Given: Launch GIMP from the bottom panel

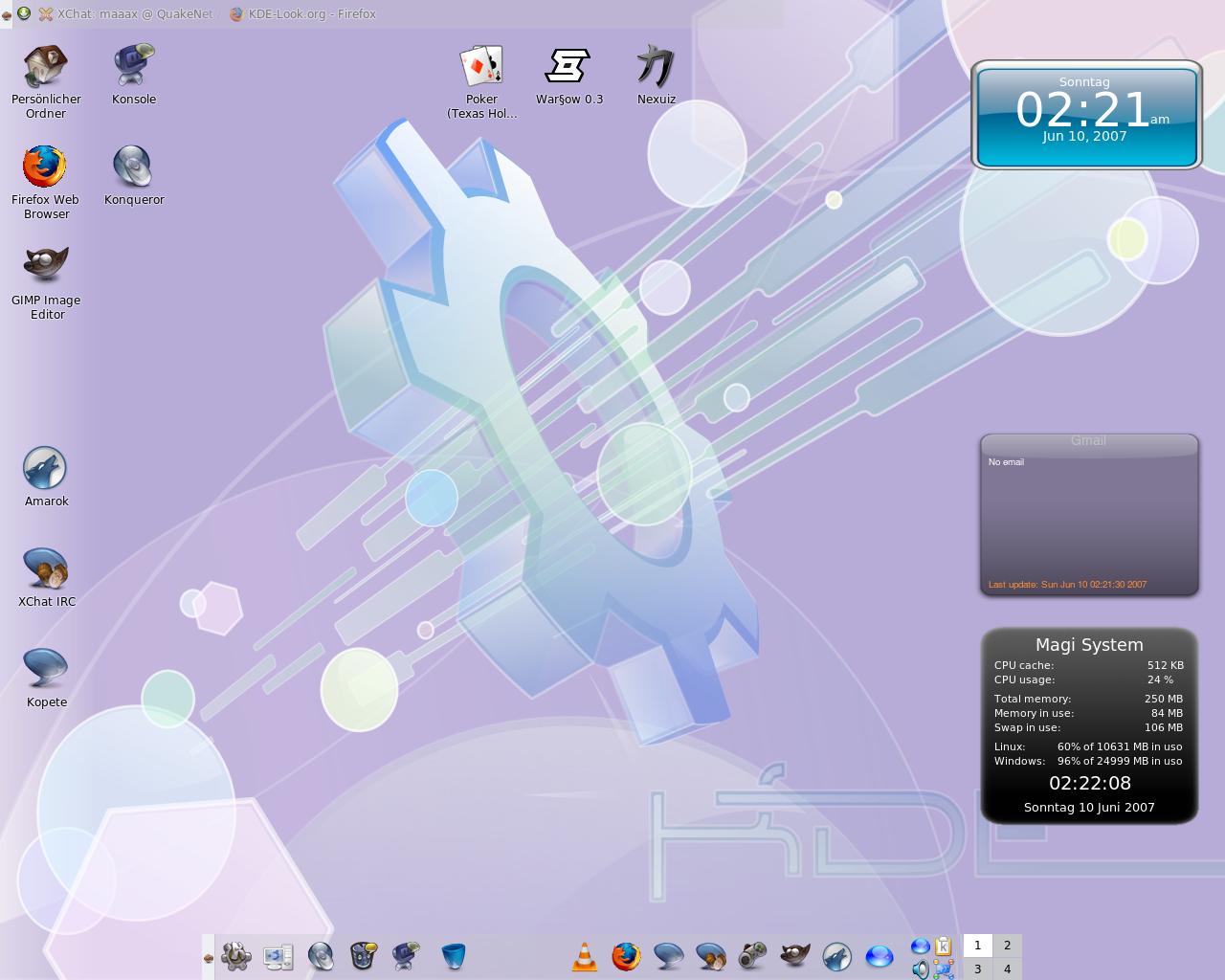Looking at the screenshot, I should [794, 956].
